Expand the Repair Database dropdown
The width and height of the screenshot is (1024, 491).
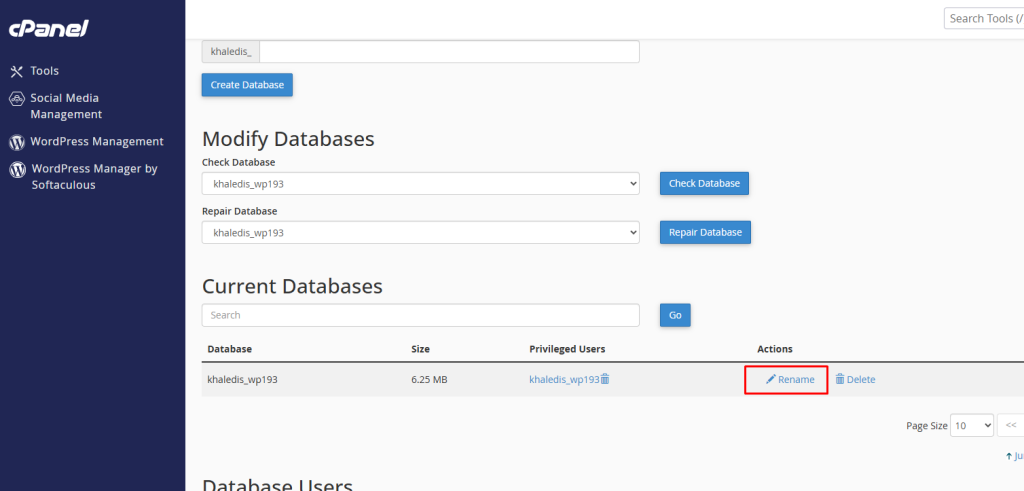(420, 232)
